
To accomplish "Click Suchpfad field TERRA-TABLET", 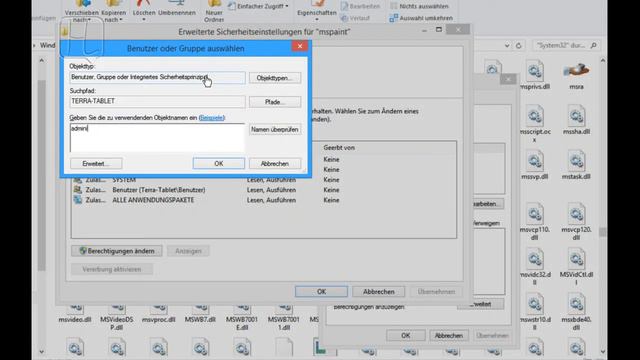I will tap(157, 101).
